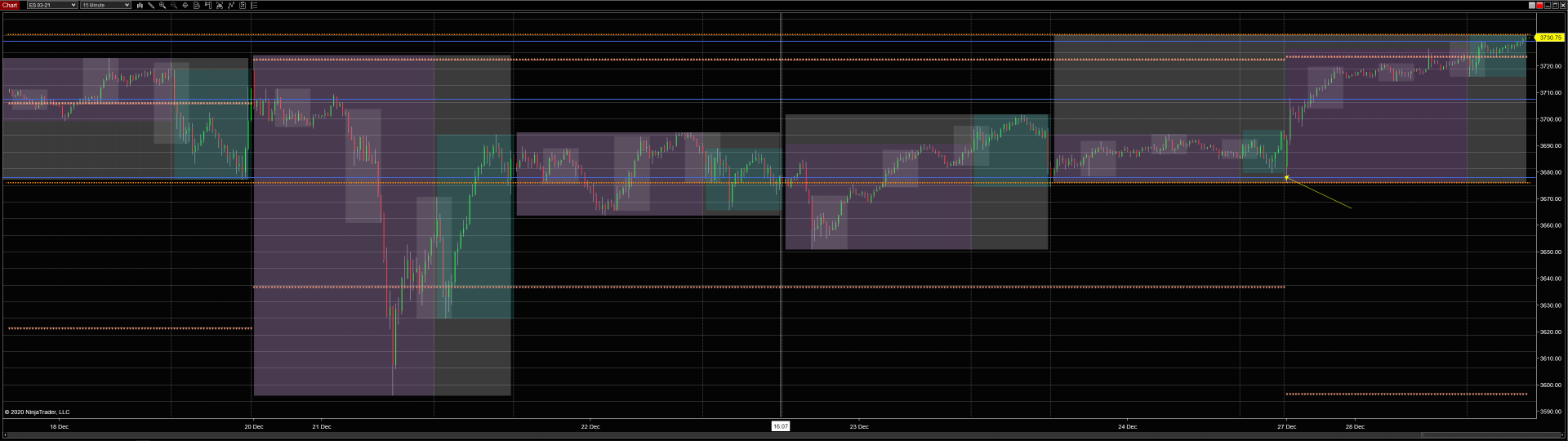The height and width of the screenshot is (441, 1568).
Task: Click the zoom out magnifier icon
Action: [x=174, y=5]
